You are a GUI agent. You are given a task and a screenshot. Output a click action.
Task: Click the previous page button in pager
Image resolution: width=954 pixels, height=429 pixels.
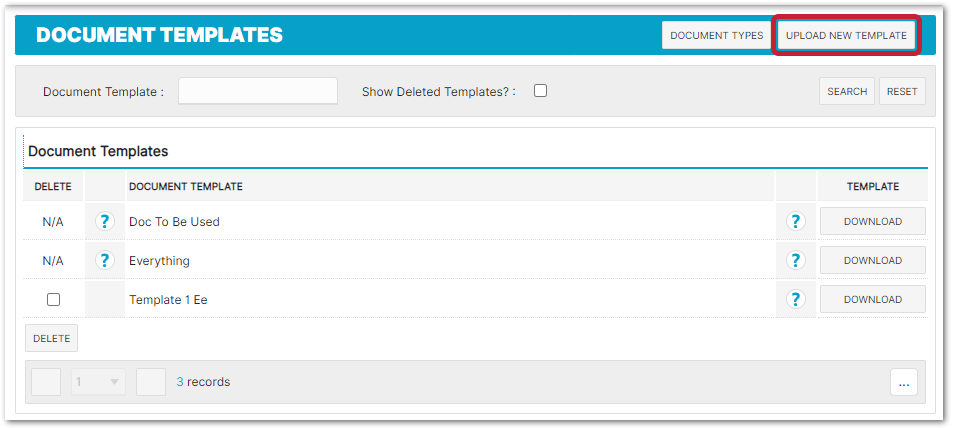coord(47,382)
